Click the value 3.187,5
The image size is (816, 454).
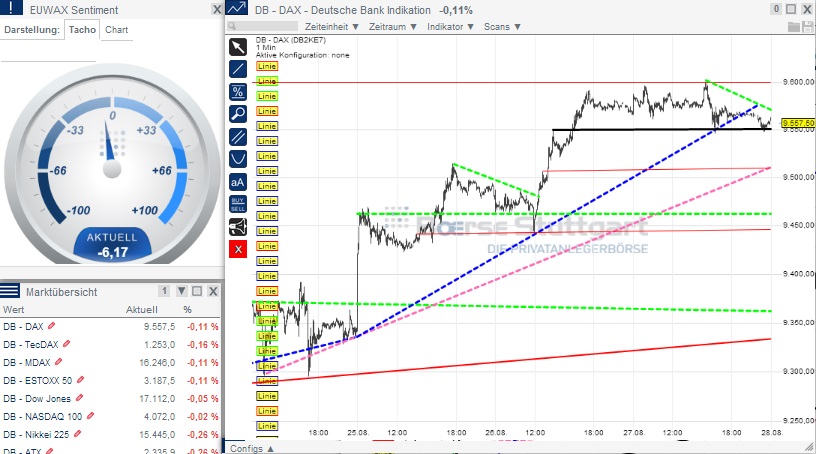pyautogui.click(x=159, y=381)
